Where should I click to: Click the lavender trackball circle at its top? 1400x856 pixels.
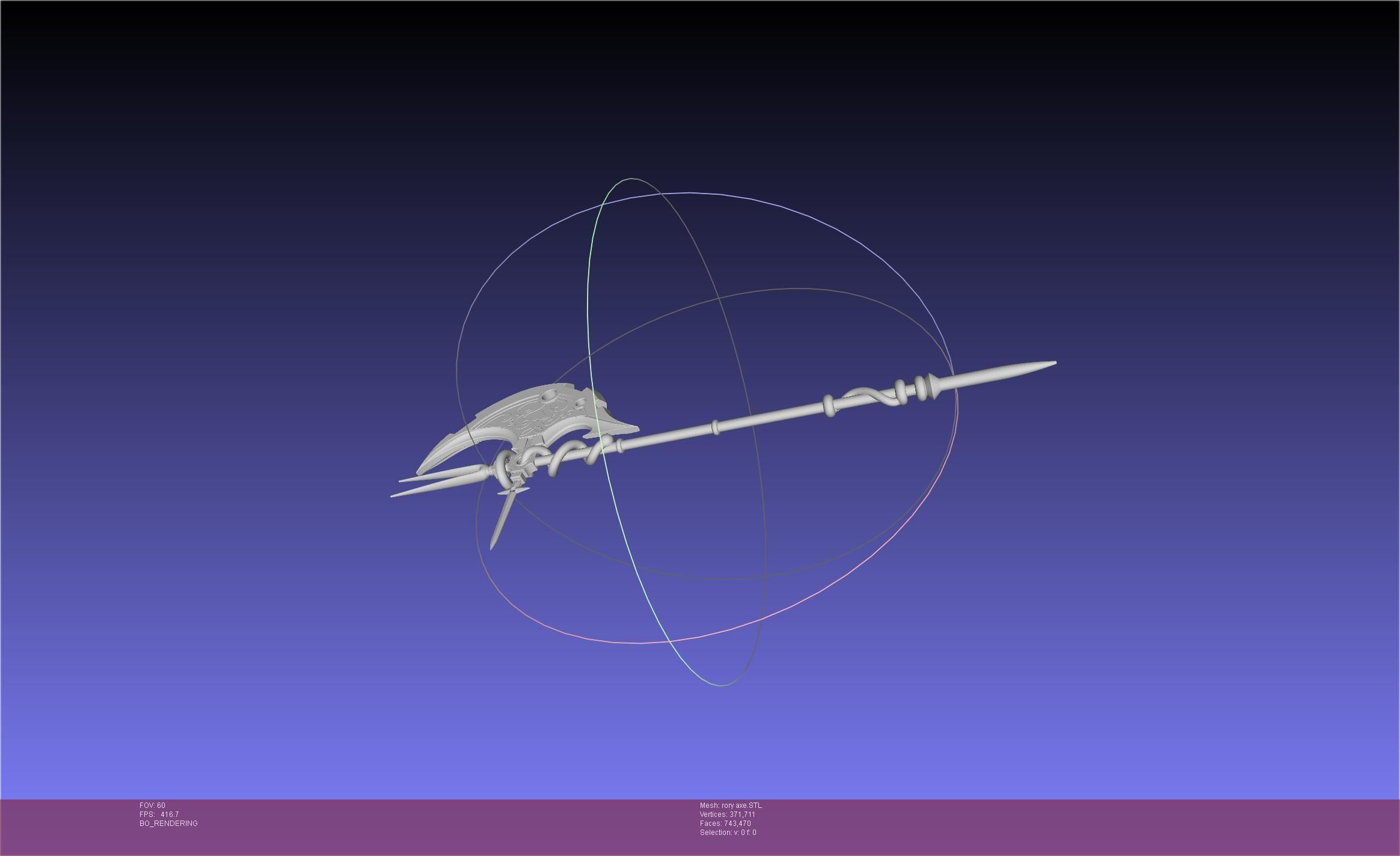(692, 193)
